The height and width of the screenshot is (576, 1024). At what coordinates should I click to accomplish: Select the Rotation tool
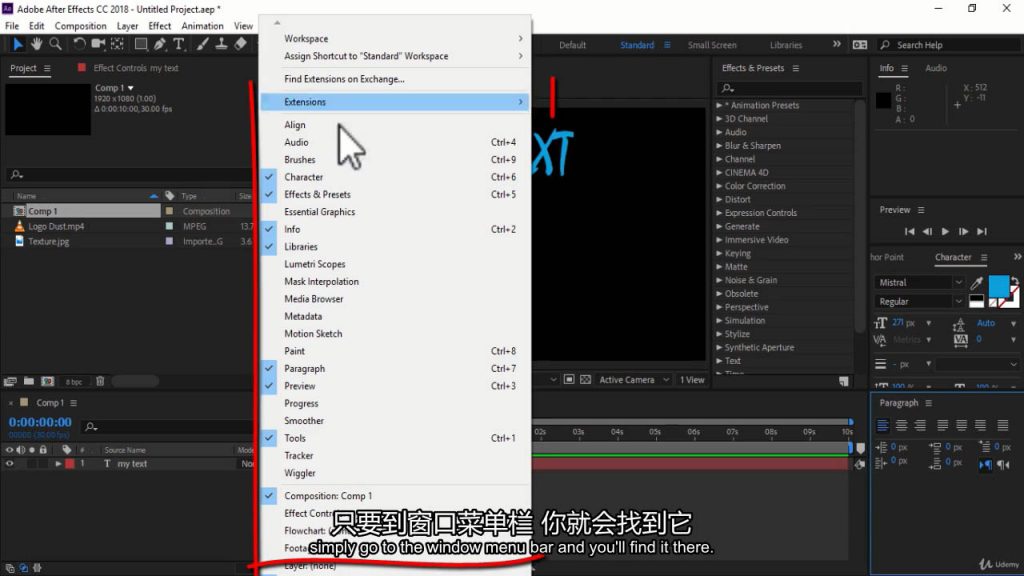(x=78, y=44)
